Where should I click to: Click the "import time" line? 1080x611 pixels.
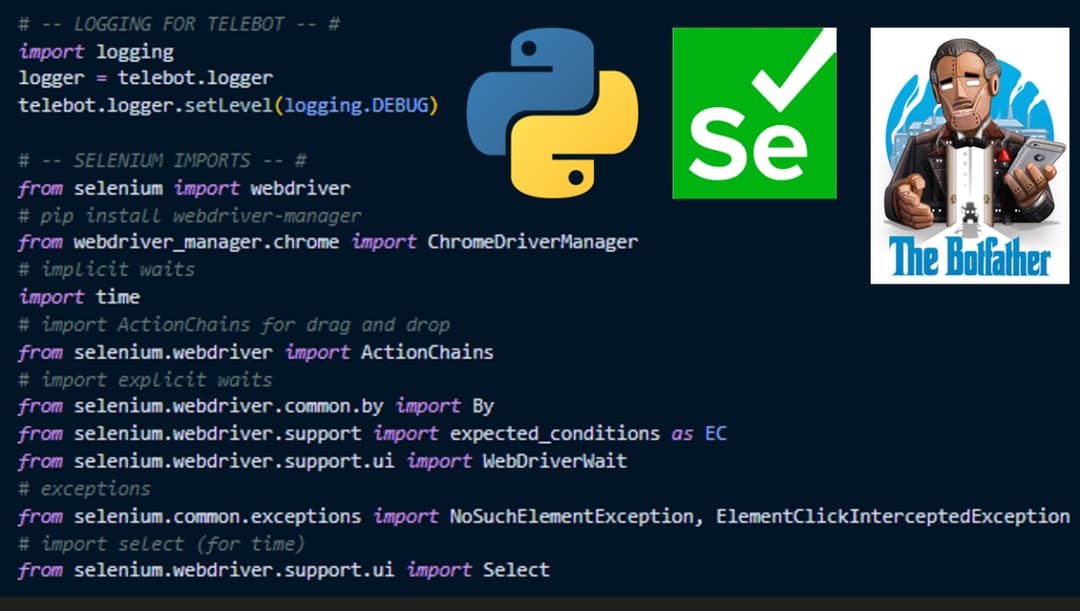click(x=79, y=297)
